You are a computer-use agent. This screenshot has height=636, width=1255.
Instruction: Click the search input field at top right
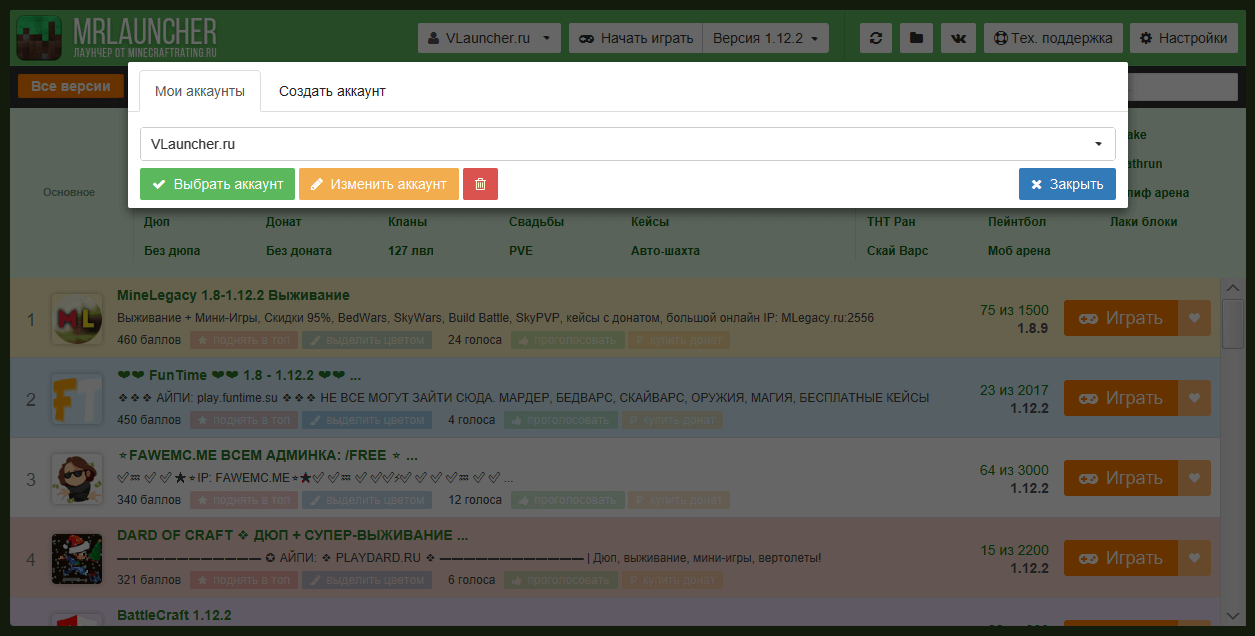click(1182, 87)
